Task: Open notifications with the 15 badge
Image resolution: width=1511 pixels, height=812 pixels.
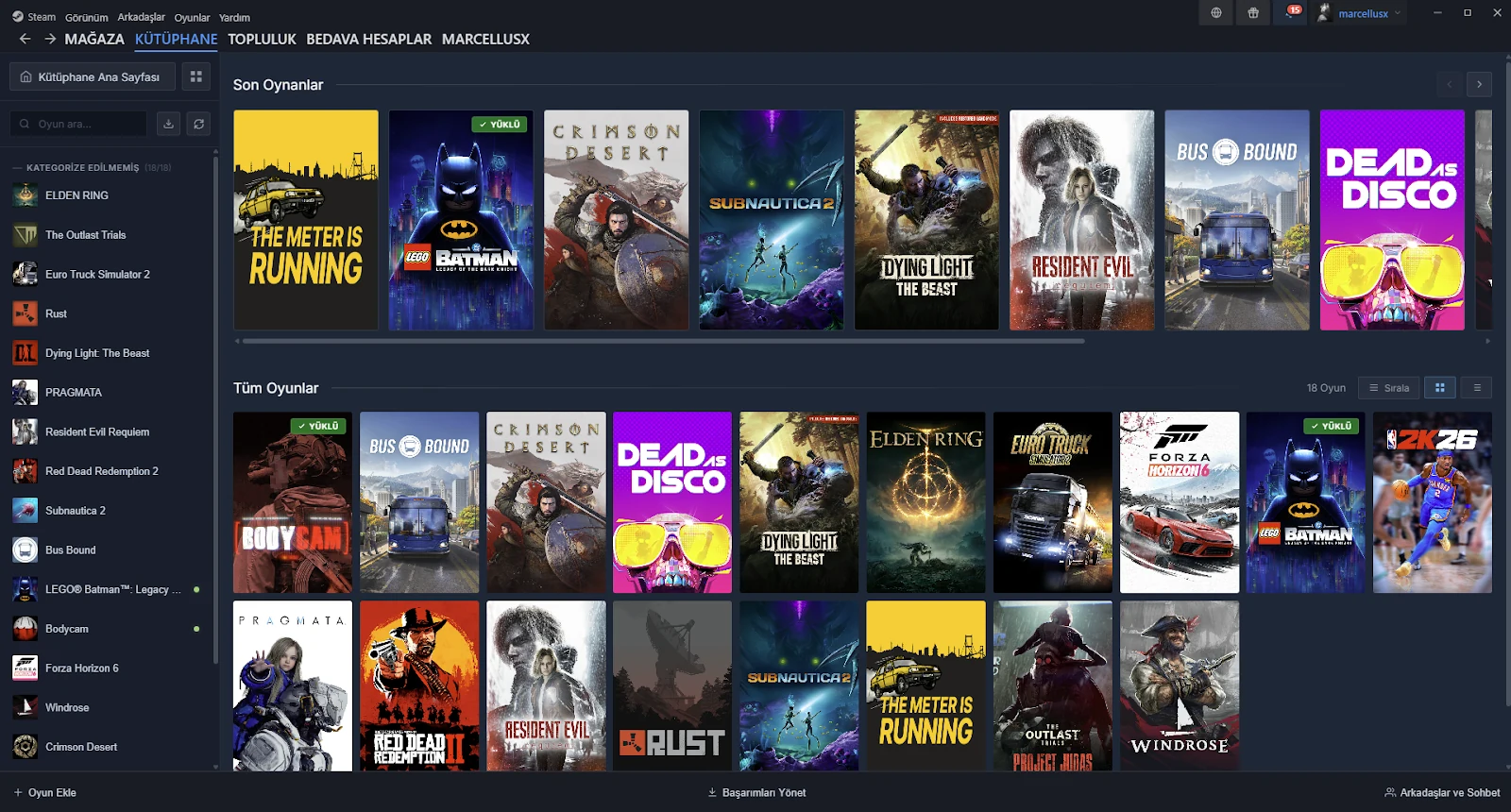Action: [1290, 13]
